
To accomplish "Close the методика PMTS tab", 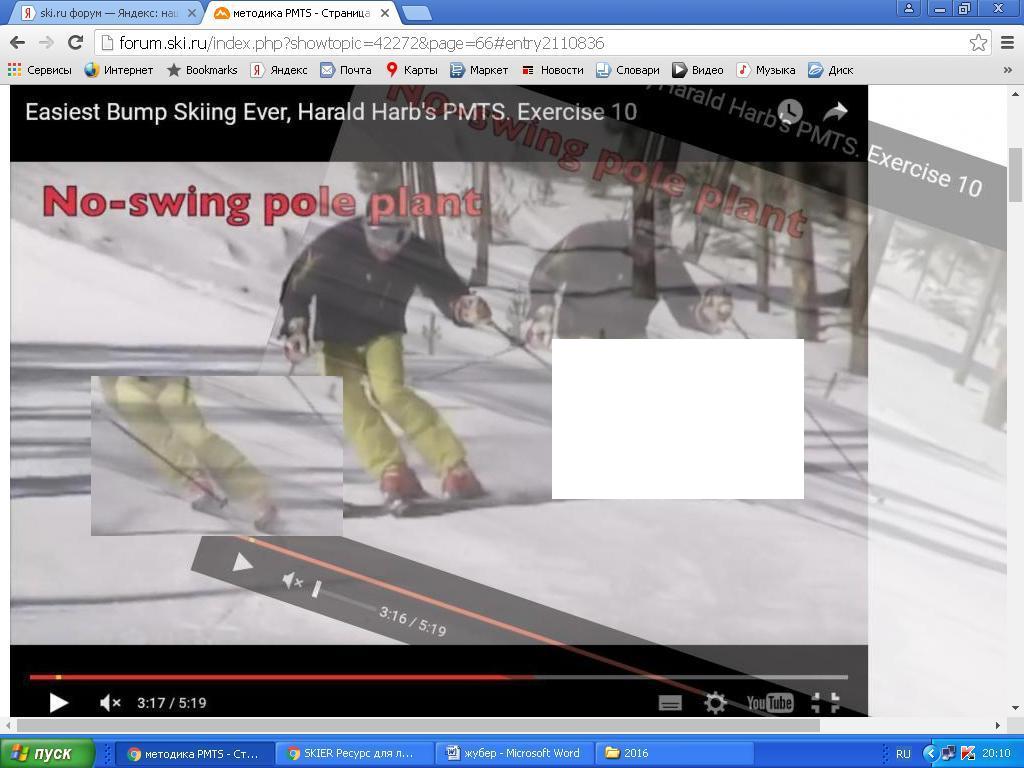I will (x=385, y=13).
